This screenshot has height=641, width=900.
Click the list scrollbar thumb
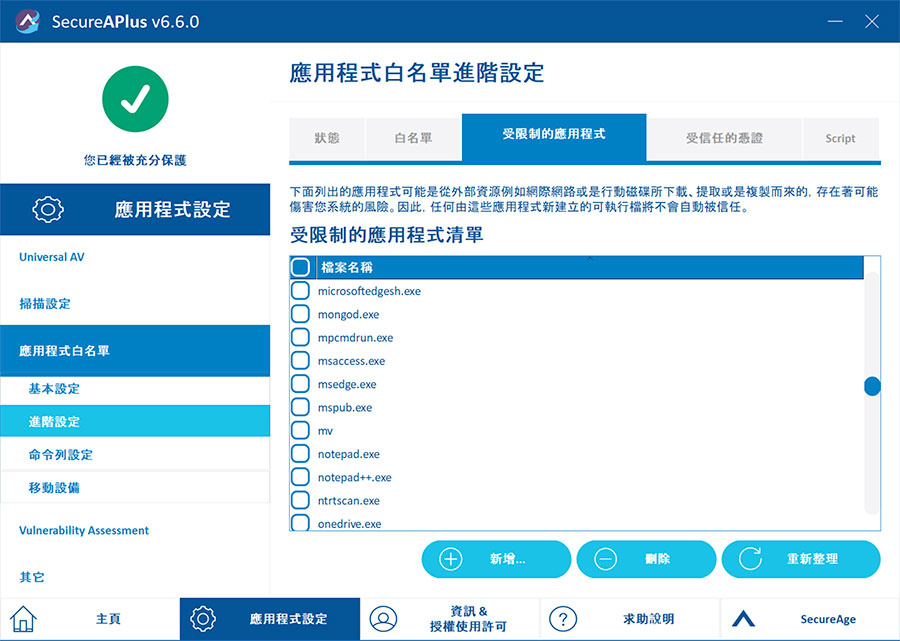872,386
